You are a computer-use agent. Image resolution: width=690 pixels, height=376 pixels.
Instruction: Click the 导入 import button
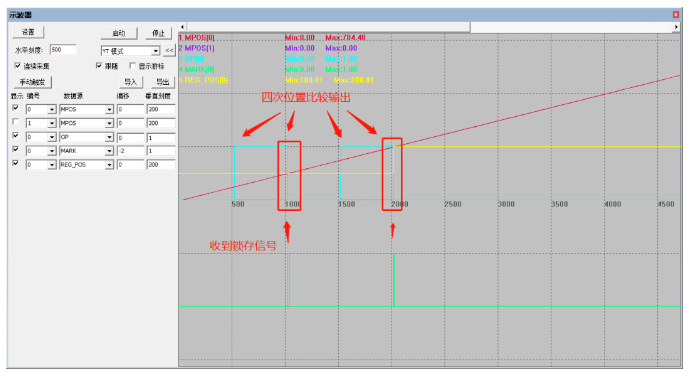[x=131, y=82]
